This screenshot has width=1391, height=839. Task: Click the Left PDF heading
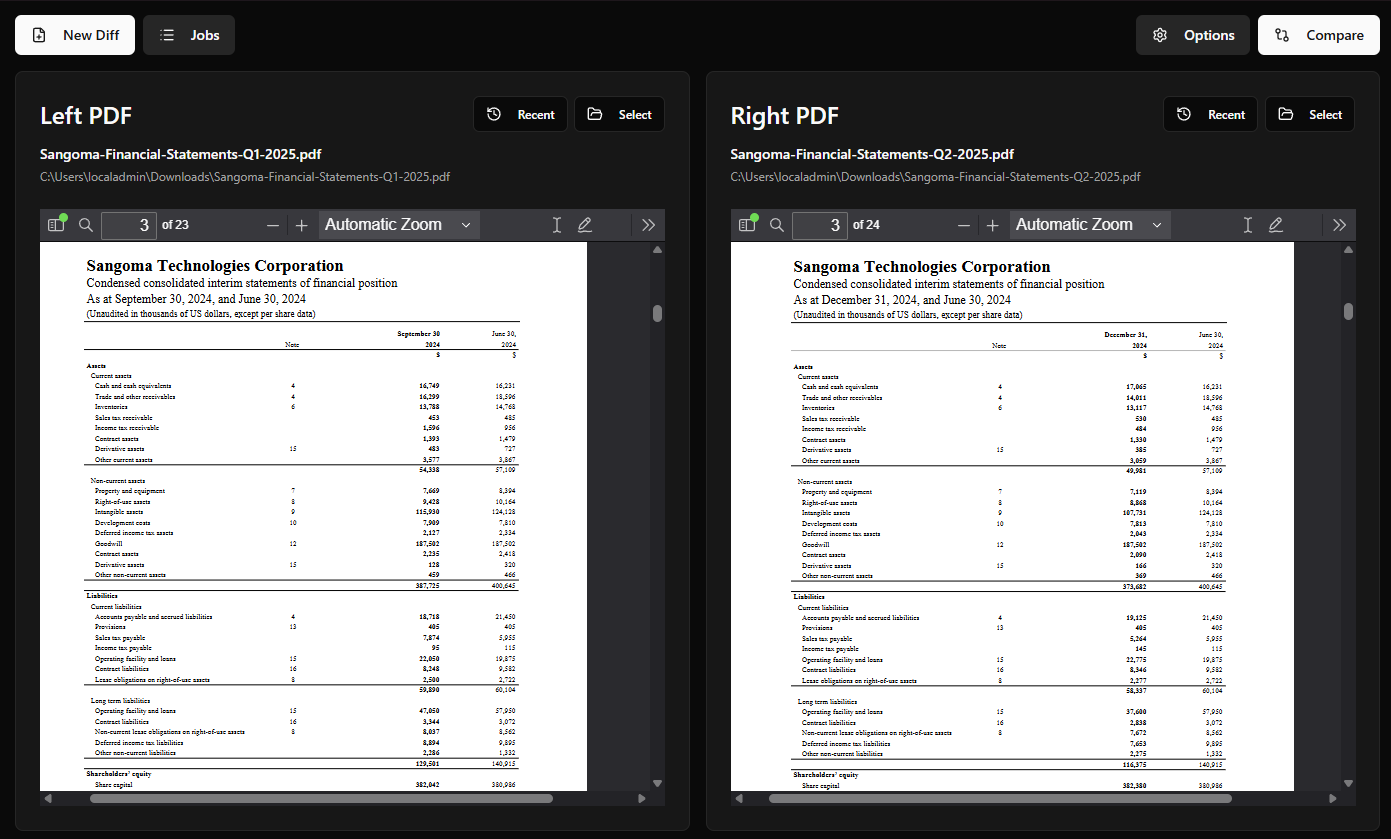[x=86, y=116]
